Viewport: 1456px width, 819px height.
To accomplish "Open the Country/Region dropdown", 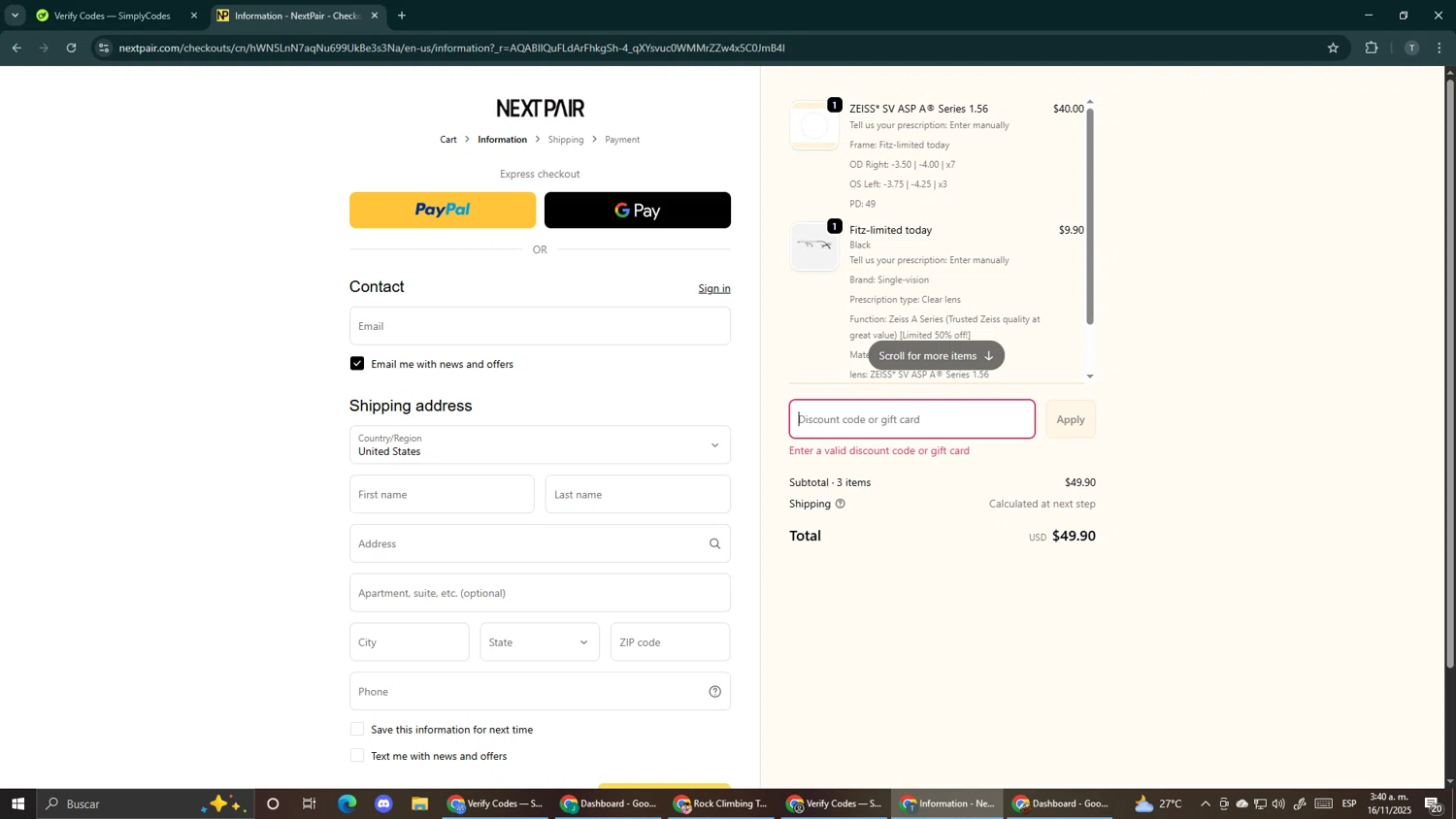I will (x=540, y=445).
